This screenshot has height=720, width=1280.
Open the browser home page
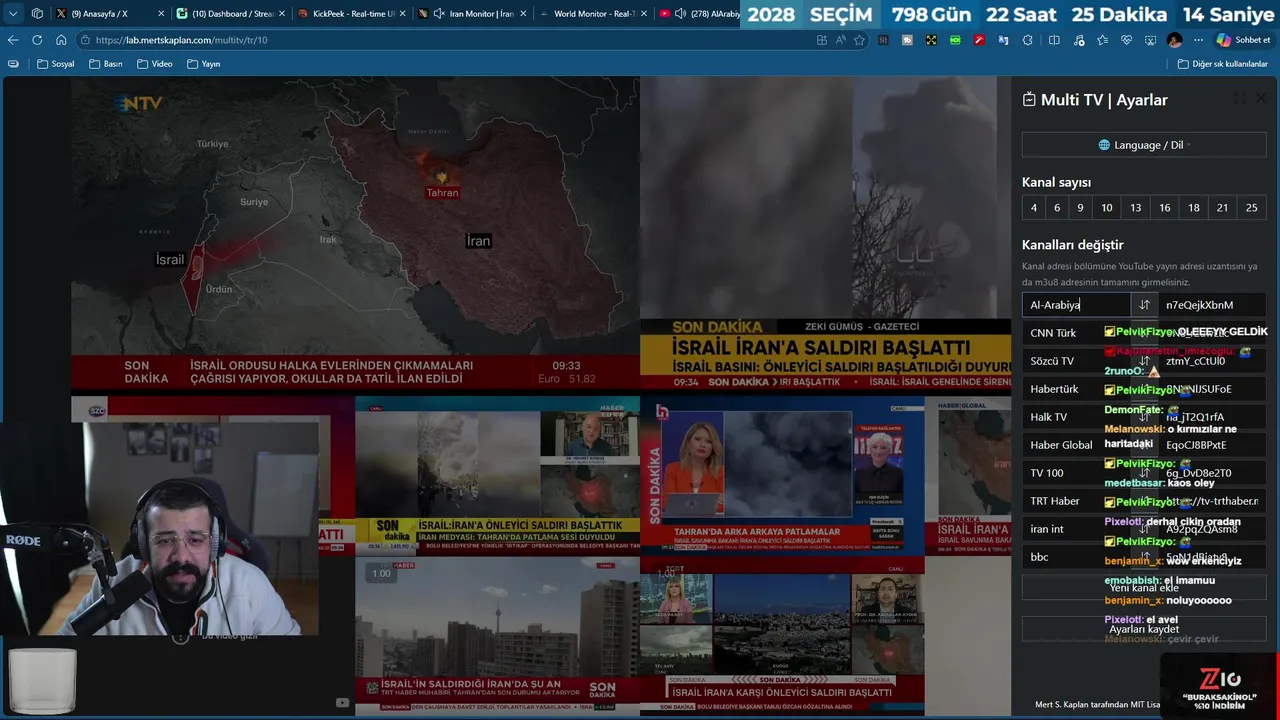click(61, 40)
